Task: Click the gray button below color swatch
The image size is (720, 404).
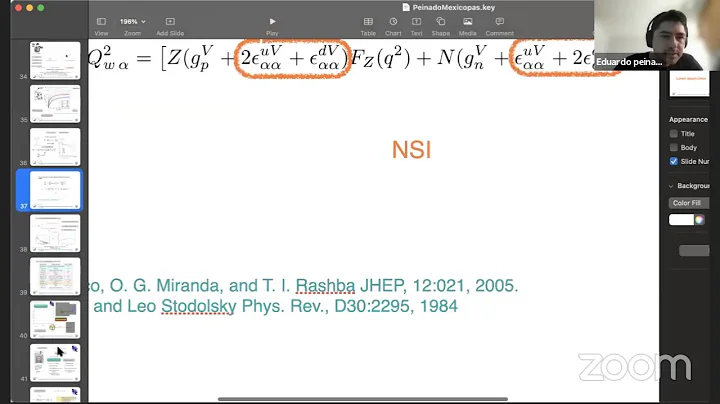Action: coord(694,250)
